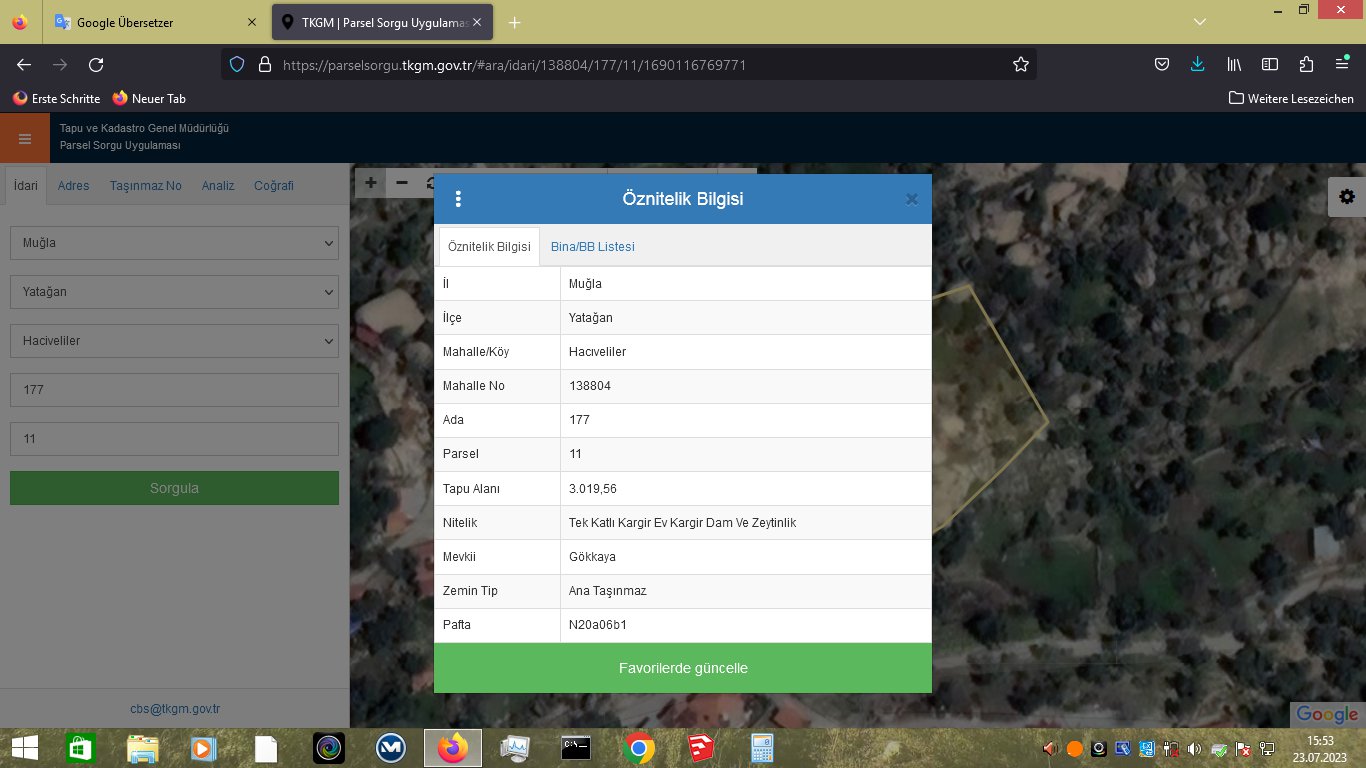The image size is (1366, 768).
Task: Open the Firefox extensions puzzle icon
Action: click(1306, 64)
